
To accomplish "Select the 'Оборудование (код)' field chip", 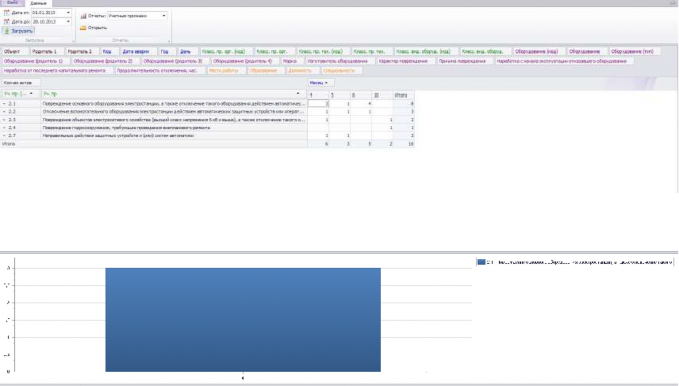I will tap(539, 52).
